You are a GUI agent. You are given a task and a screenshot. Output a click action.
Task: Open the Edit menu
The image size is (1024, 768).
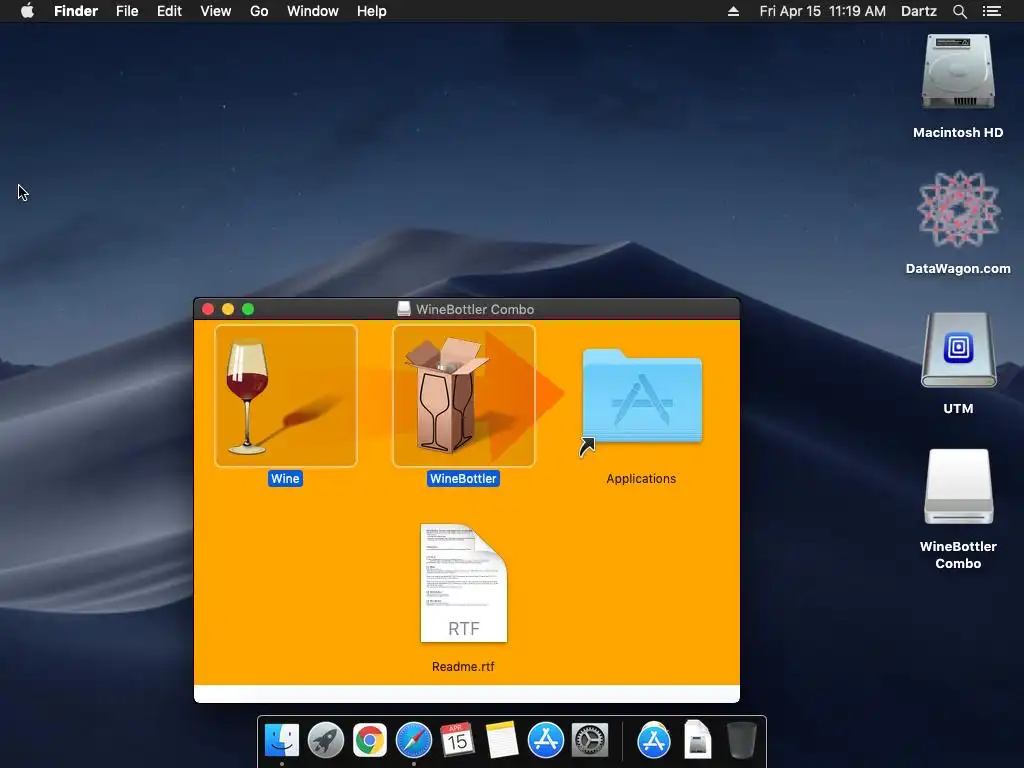pyautogui.click(x=169, y=11)
